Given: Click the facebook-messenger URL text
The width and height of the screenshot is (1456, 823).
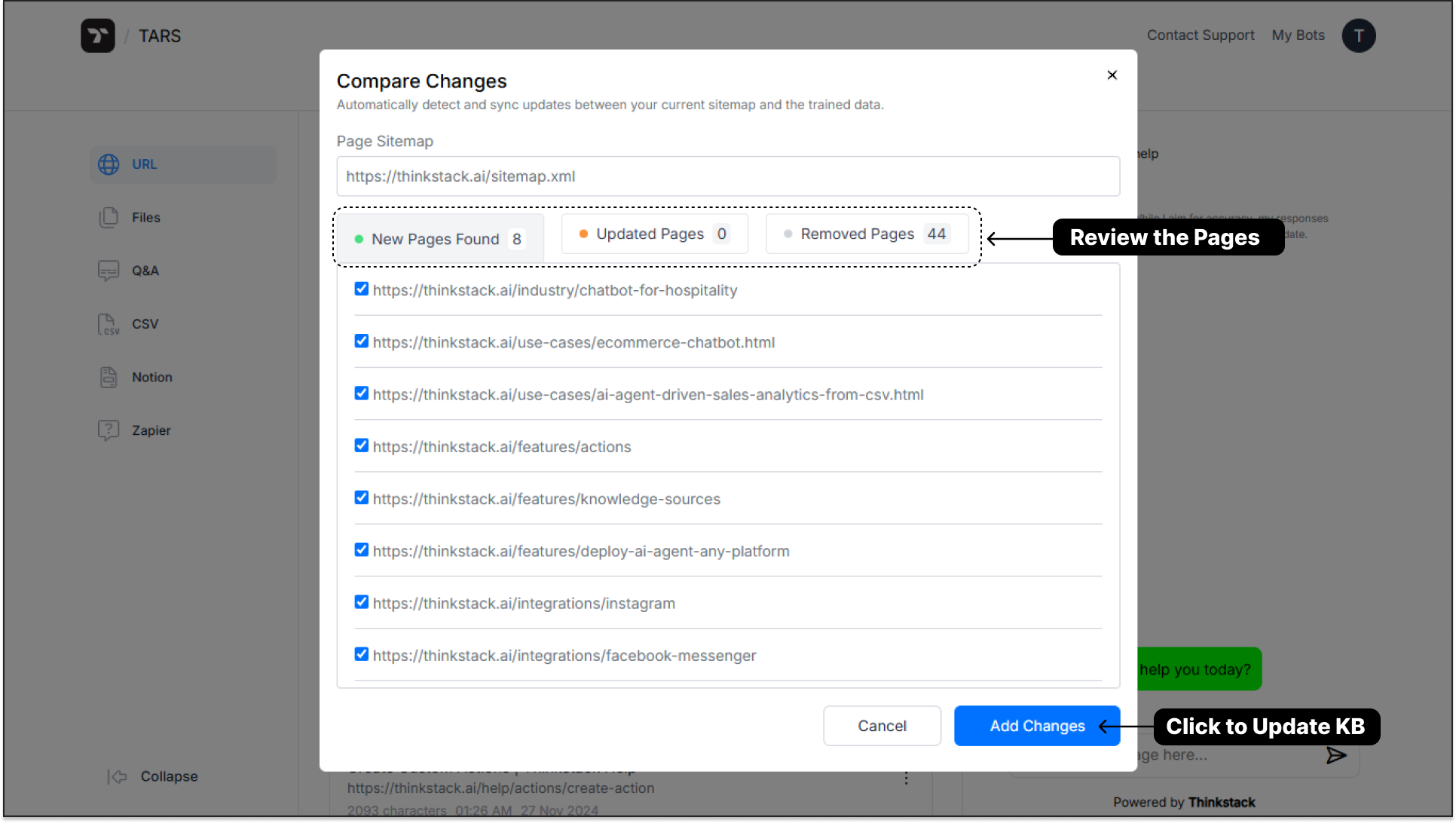Looking at the screenshot, I should pos(564,656).
